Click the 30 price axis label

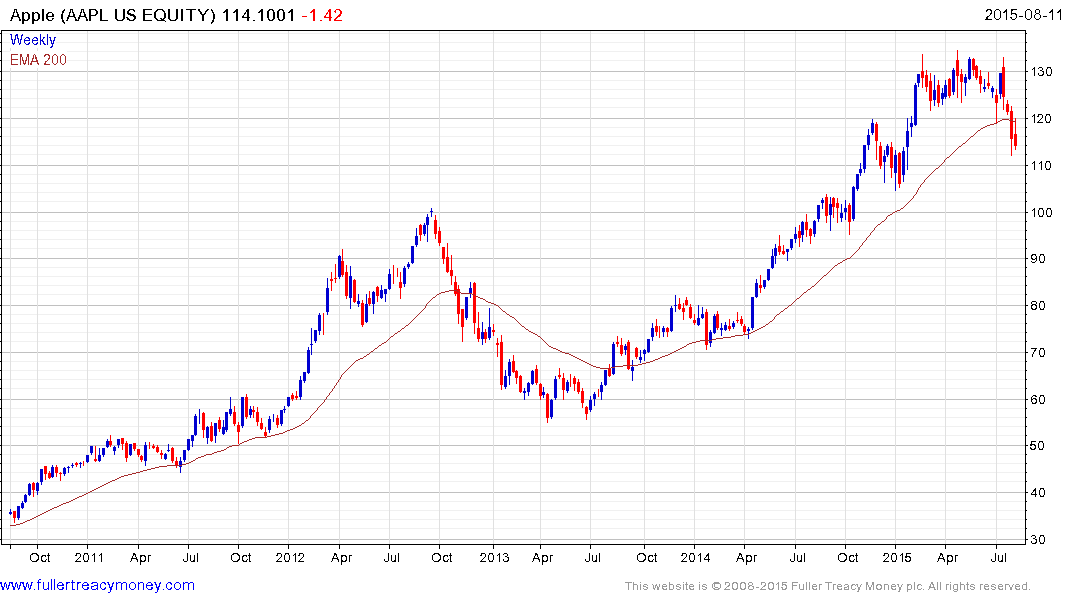(x=1037, y=540)
